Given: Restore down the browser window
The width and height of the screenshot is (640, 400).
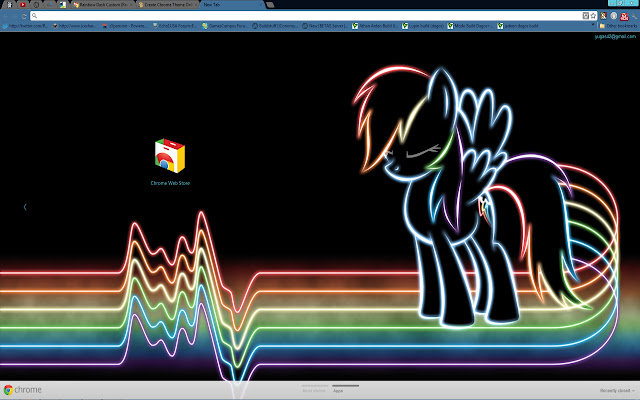Looking at the screenshot, I should [620, 3].
